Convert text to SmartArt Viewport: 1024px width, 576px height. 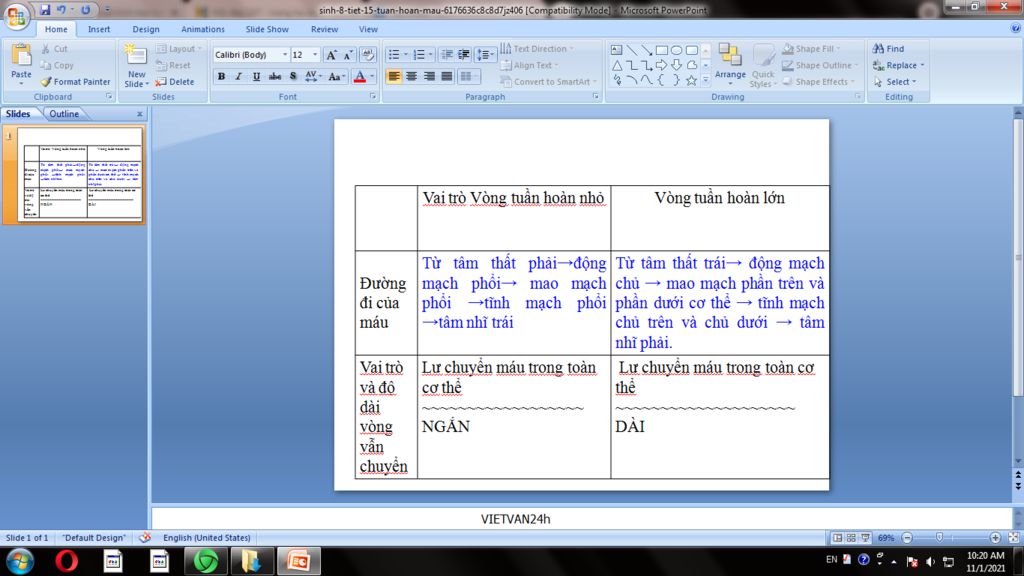point(549,82)
